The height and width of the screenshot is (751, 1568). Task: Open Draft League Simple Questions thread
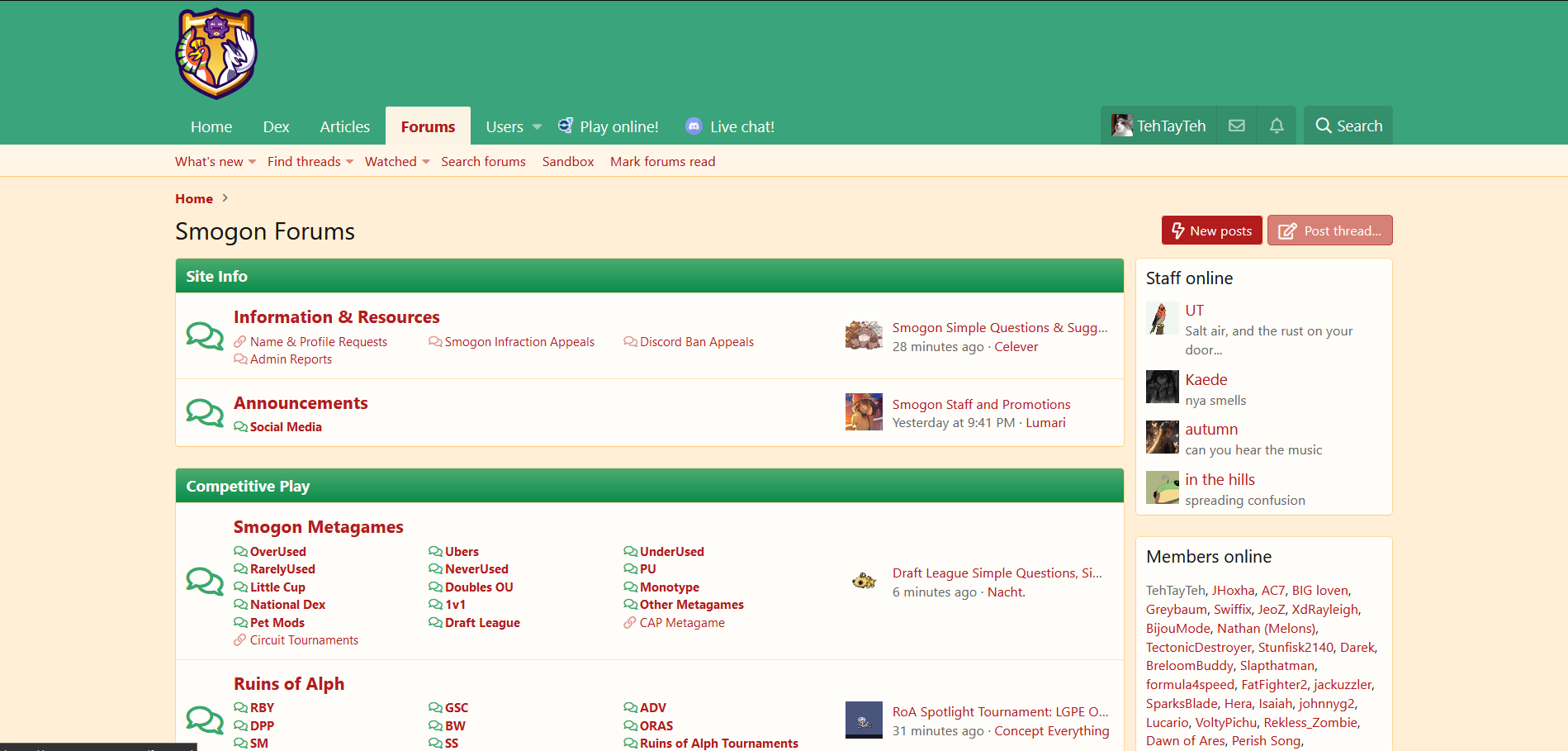click(997, 573)
